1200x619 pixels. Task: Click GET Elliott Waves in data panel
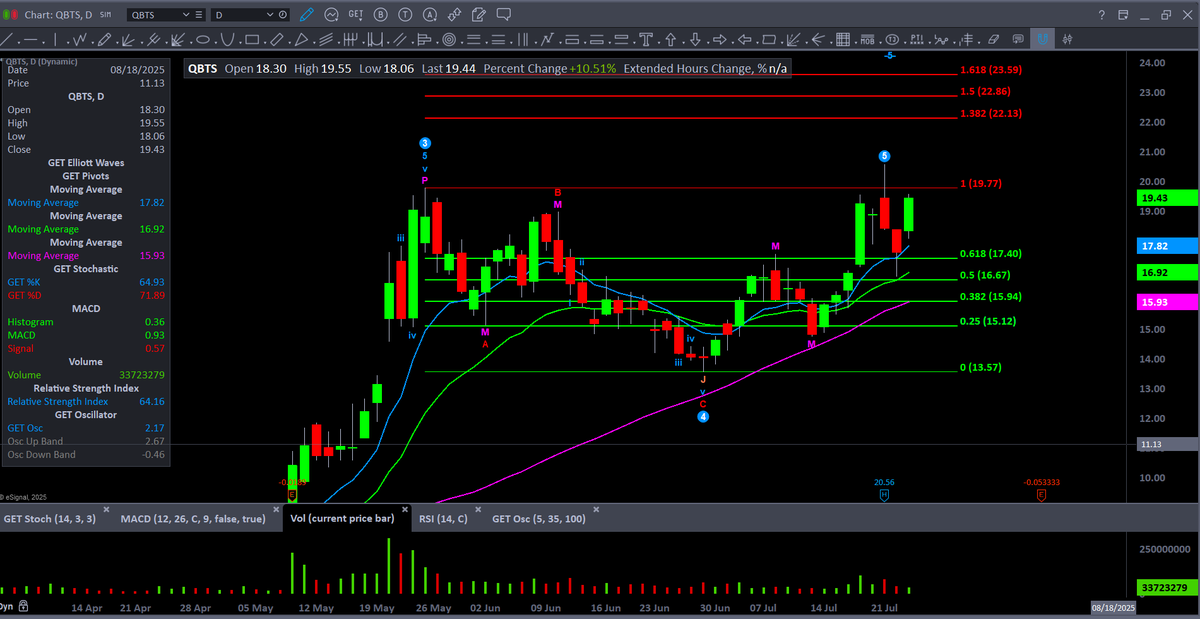(x=86, y=162)
